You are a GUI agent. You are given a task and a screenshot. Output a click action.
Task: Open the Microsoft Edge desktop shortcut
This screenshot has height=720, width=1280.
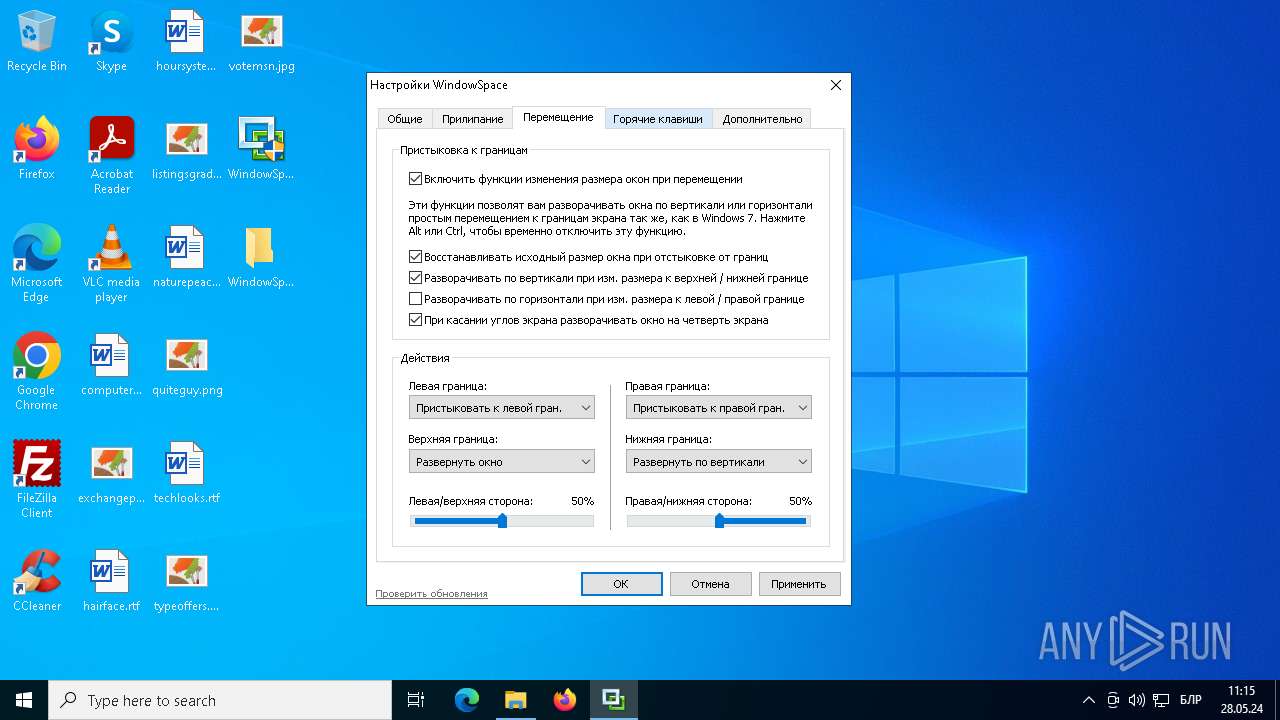[37, 264]
